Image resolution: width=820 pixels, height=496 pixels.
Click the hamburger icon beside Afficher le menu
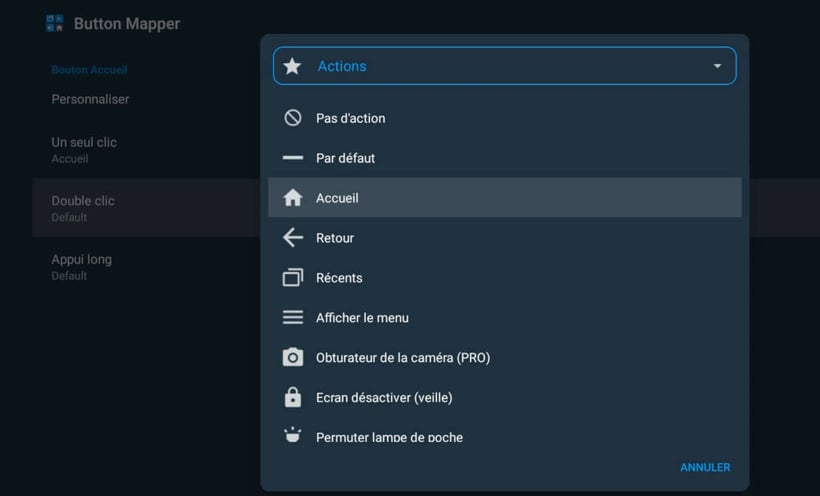pyautogui.click(x=293, y=317)
